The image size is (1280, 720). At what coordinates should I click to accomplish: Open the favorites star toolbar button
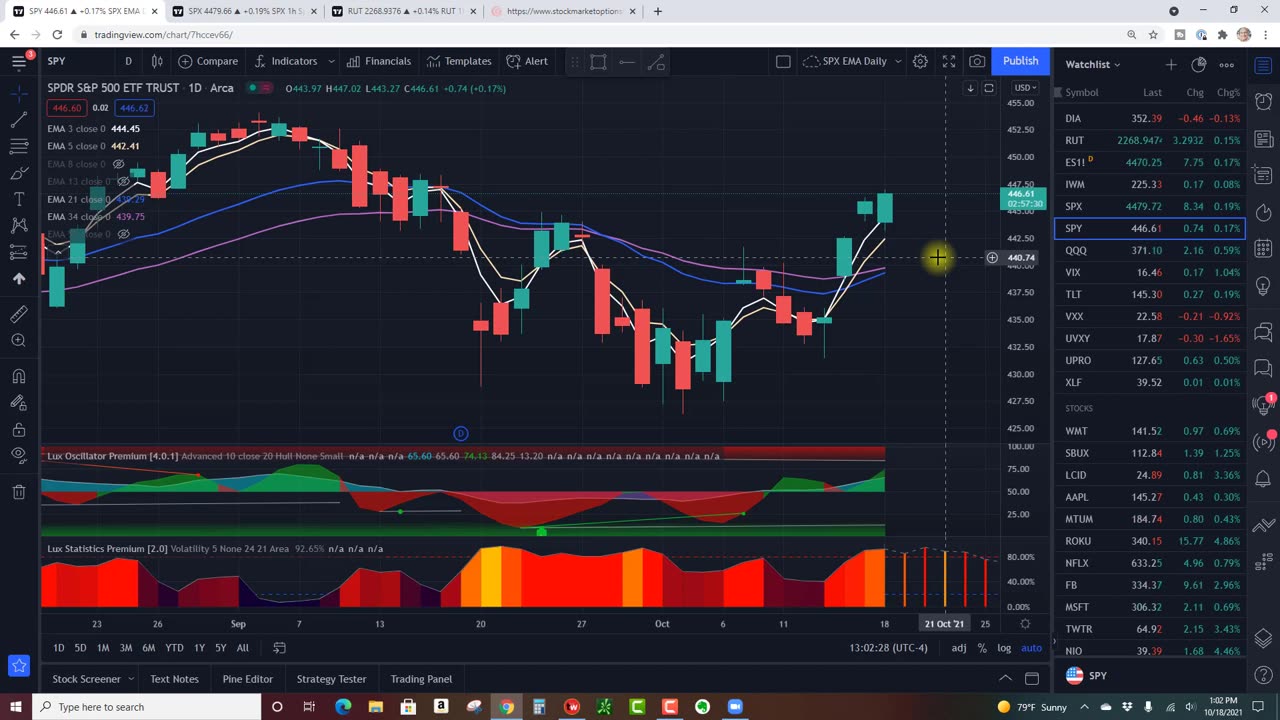click(x=19, y=665)
